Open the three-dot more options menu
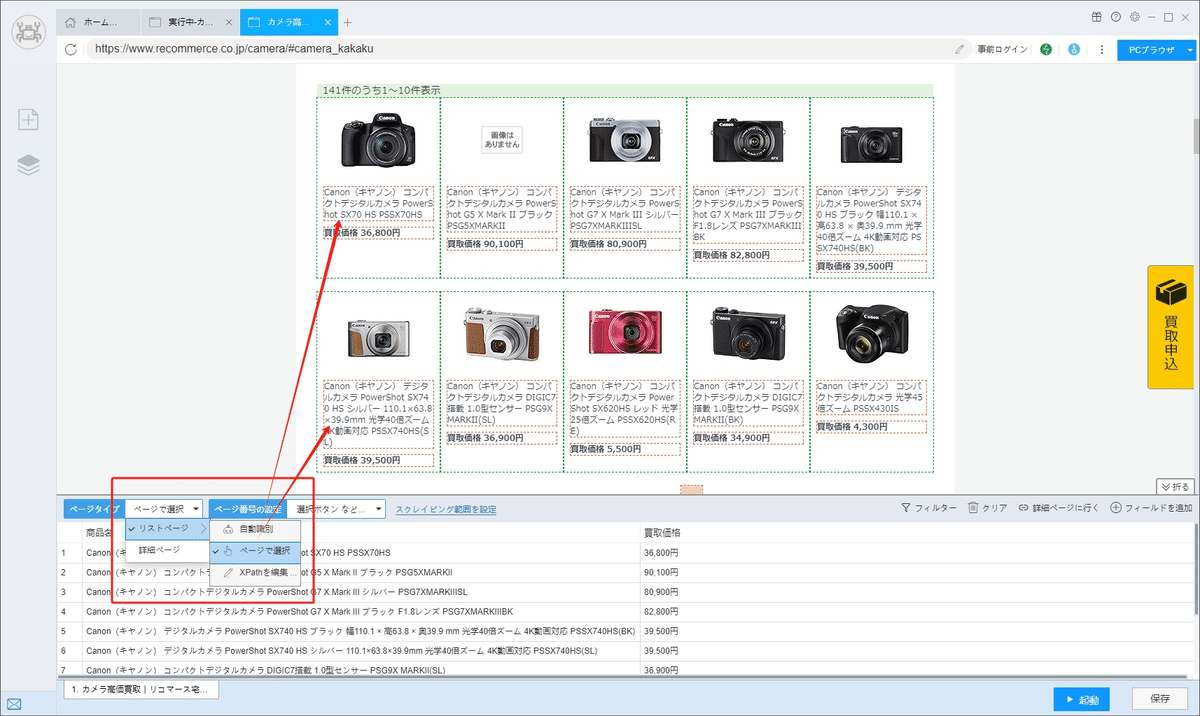Image resolution: width=1200 pixels, height=716 pixels. click(x=1102, y=49)
